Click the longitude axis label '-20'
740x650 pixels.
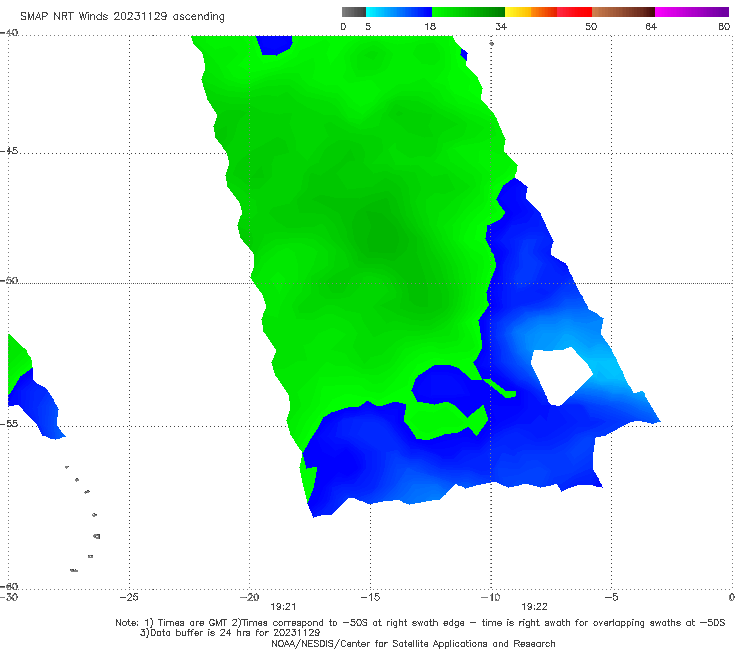pyautogui.click(x=249, y=597)
